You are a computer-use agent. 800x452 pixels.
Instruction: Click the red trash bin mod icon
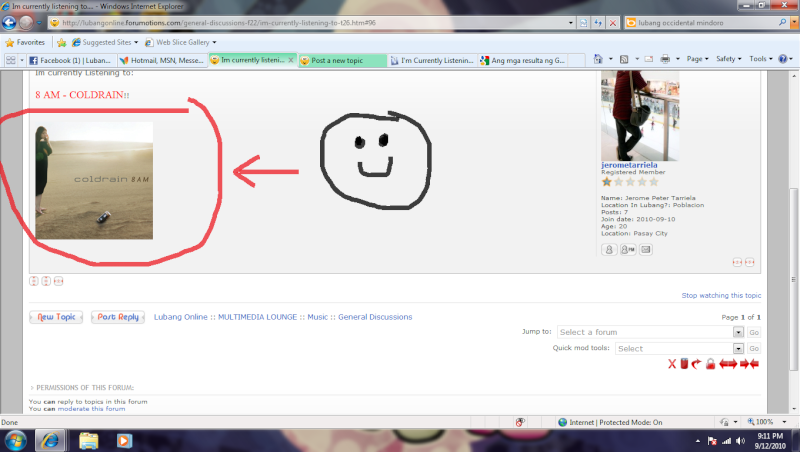[684, 363]
